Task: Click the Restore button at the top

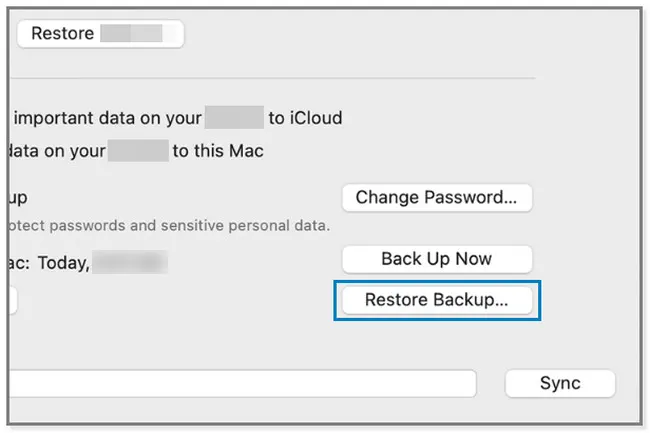Action: 100,34
